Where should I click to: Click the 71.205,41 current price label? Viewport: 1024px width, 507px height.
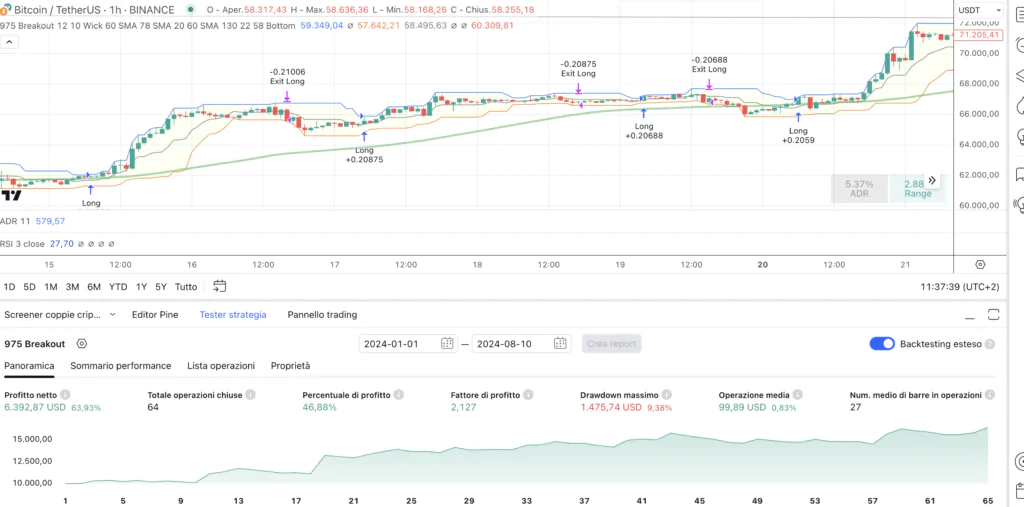(x=977, y=35)
